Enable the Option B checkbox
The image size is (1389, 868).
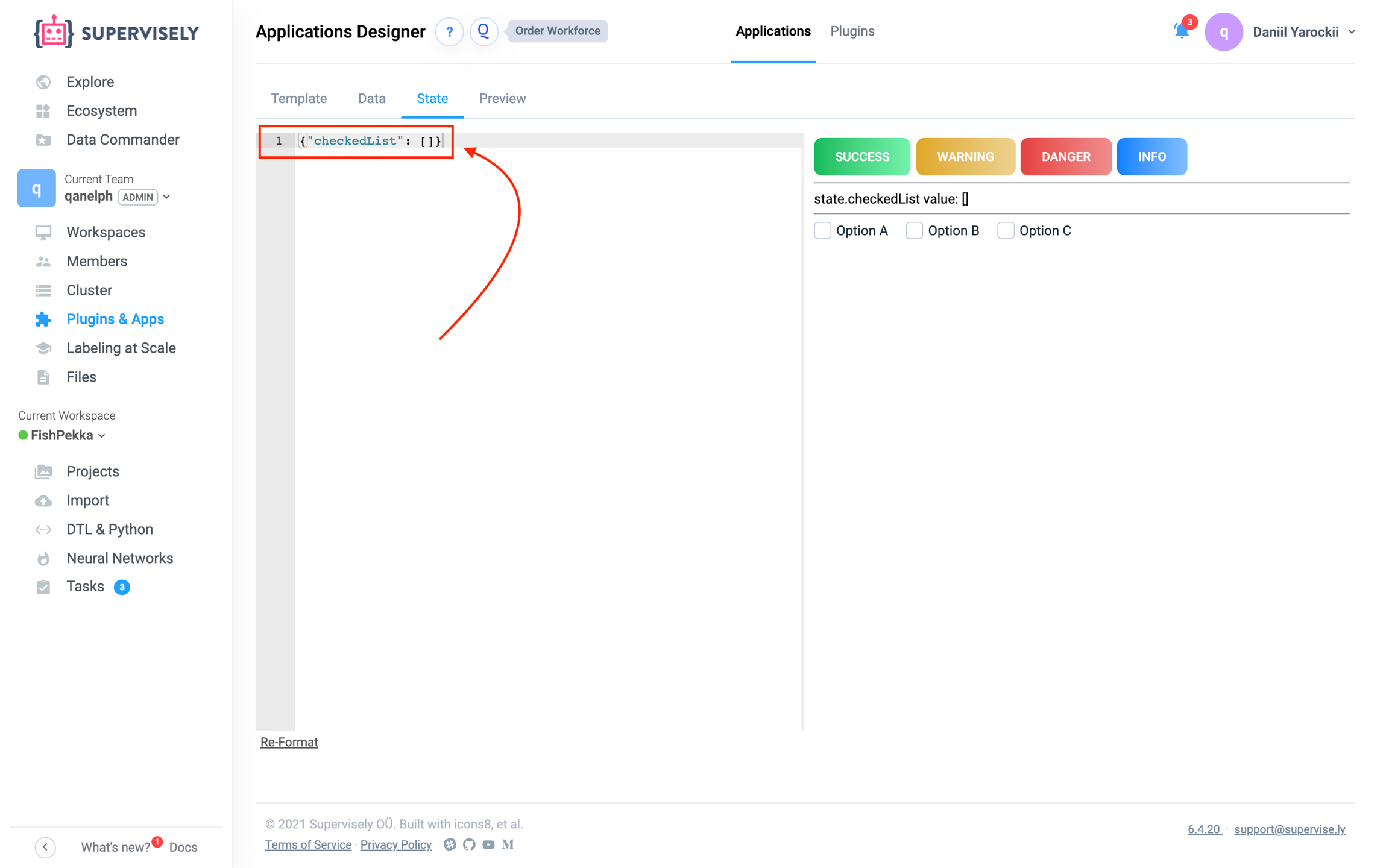pyautogui.click(x=914, y=231)
